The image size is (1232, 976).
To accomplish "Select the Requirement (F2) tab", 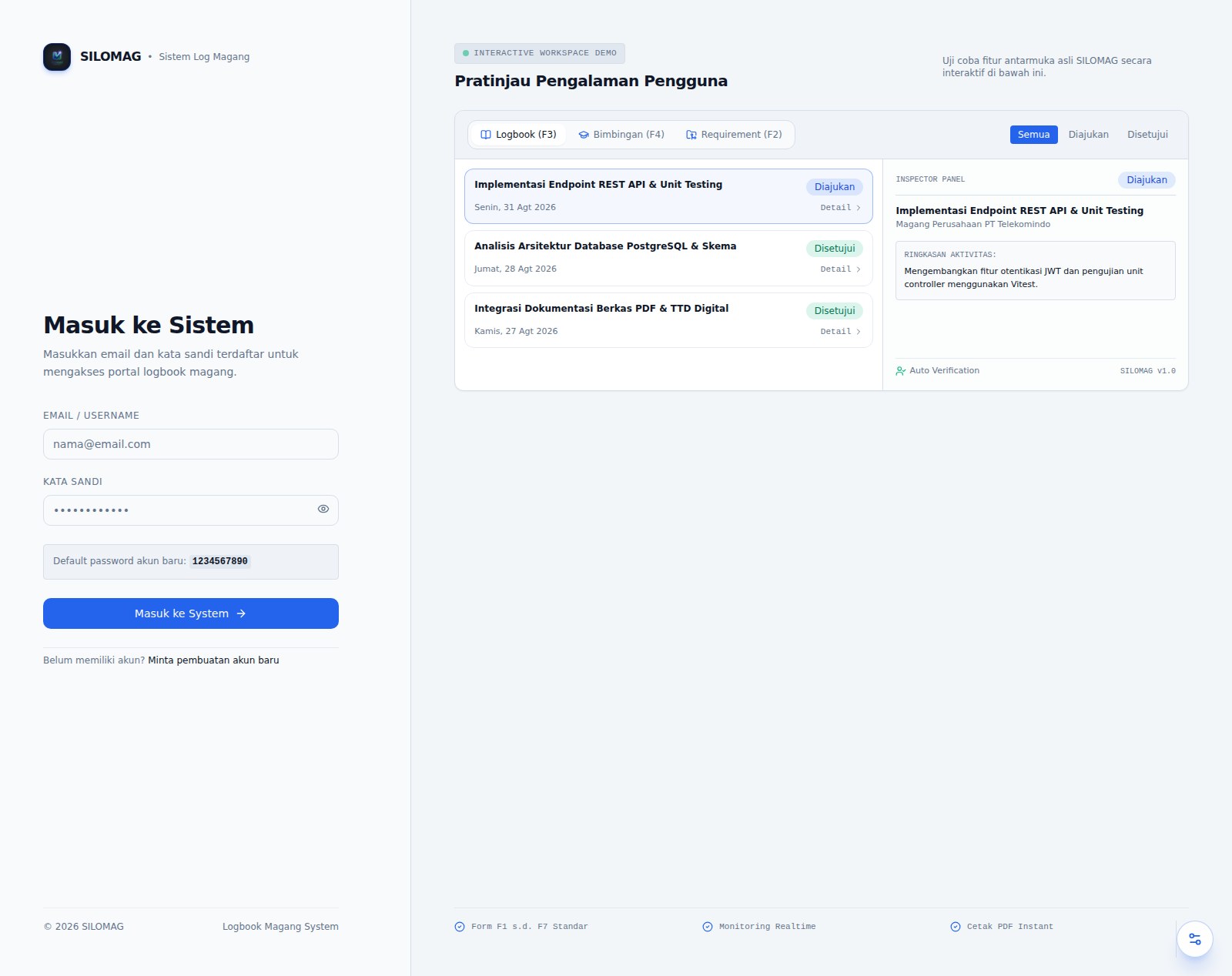I will 734,135.
